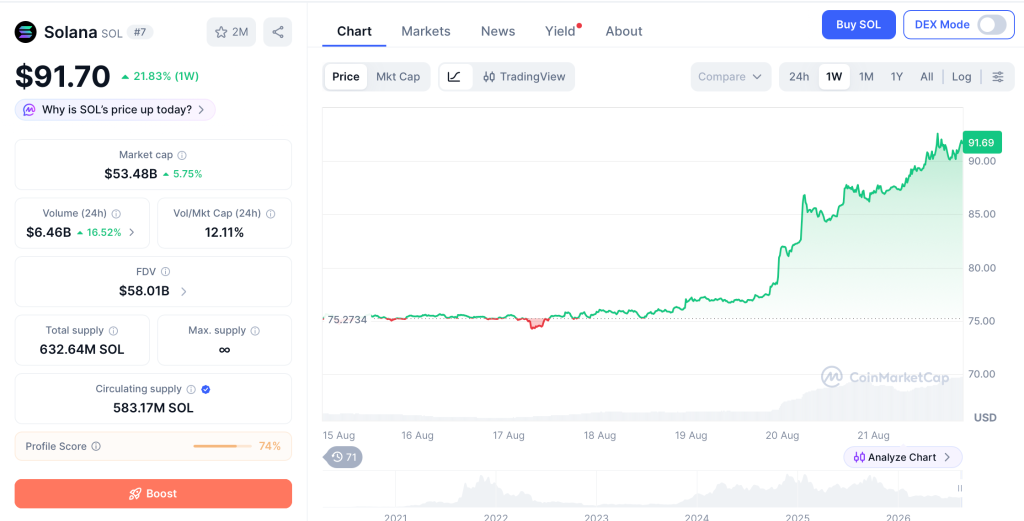Click the Profile Score progress bar

[223, 447]
